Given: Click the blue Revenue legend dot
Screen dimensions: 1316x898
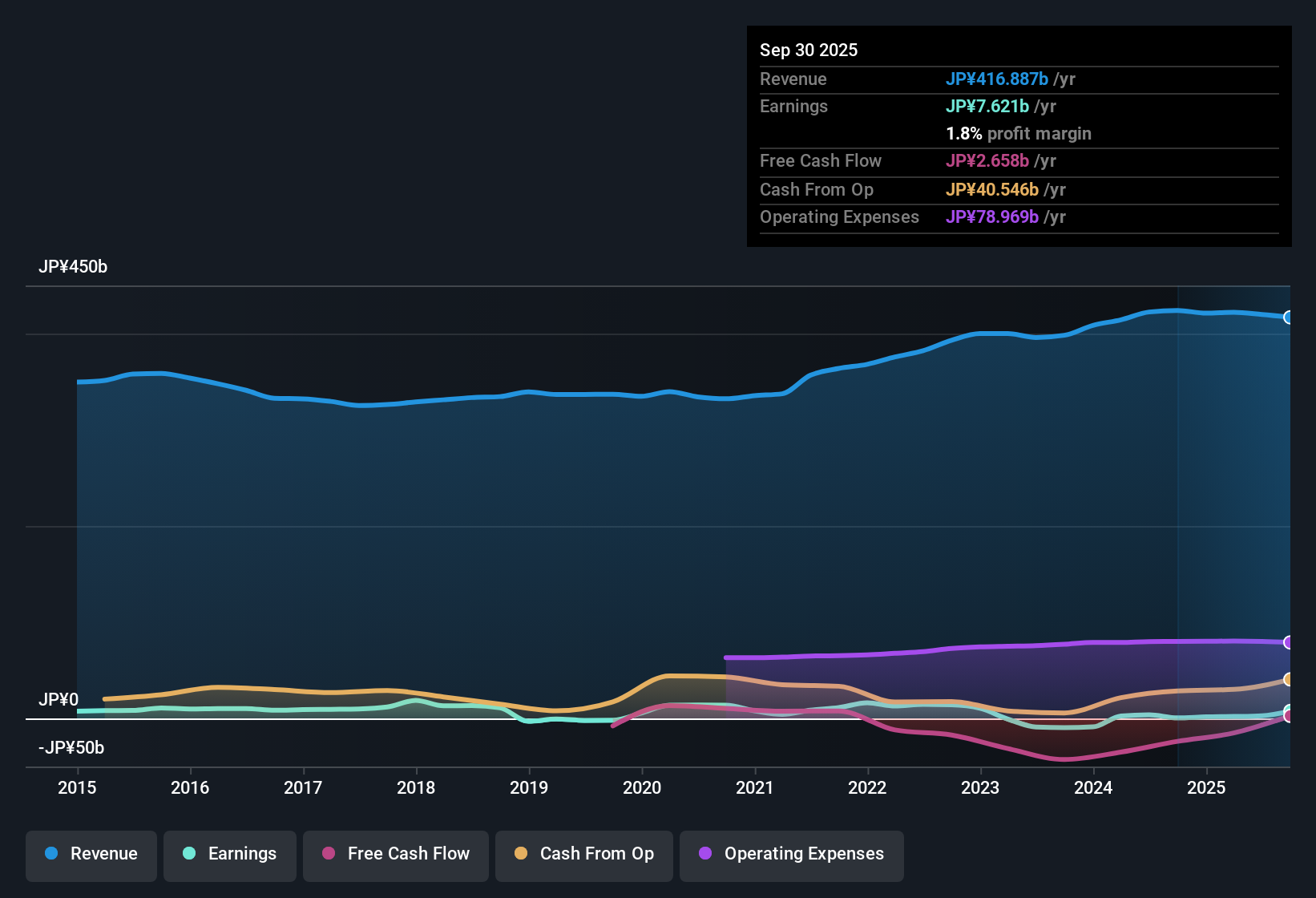Looking at the screenshot, I should click(x=50, y=854).
